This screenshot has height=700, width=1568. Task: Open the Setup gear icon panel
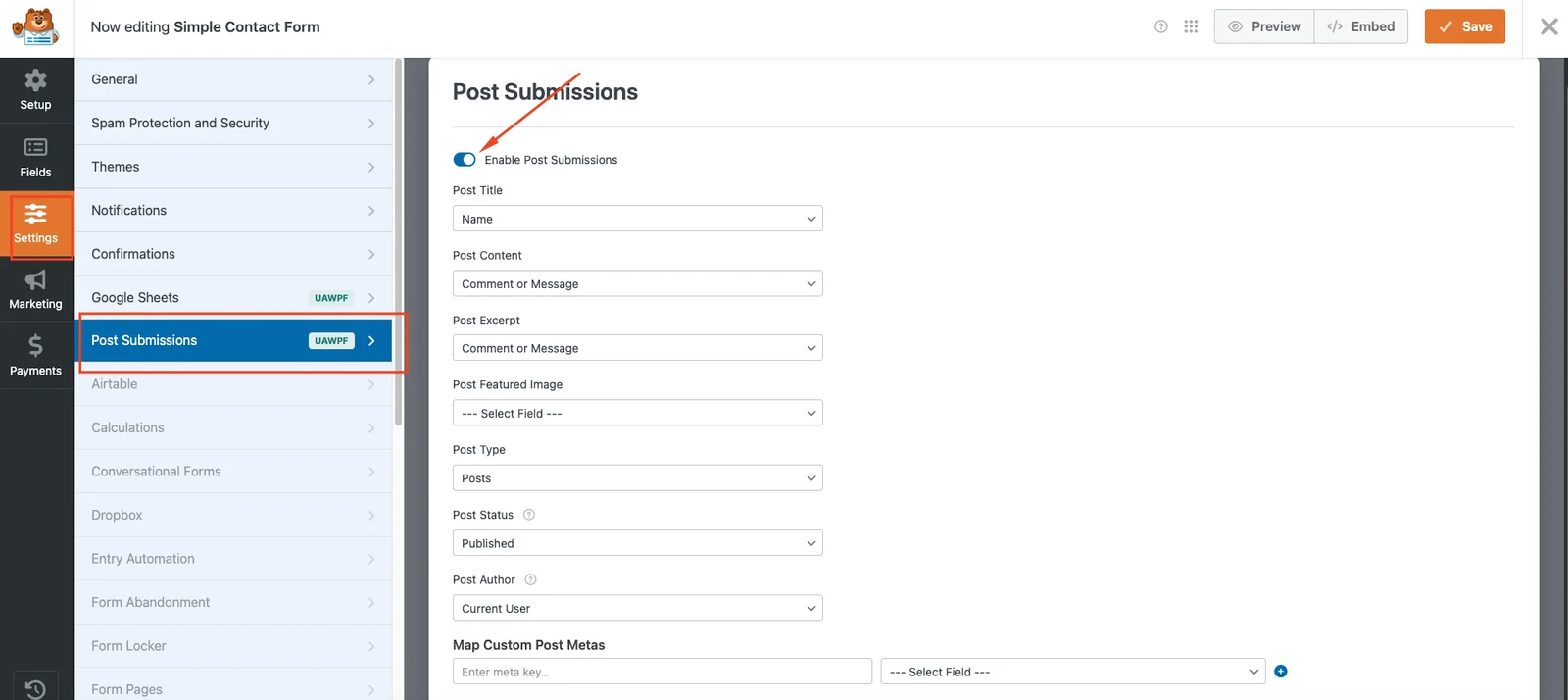(35, 89)
